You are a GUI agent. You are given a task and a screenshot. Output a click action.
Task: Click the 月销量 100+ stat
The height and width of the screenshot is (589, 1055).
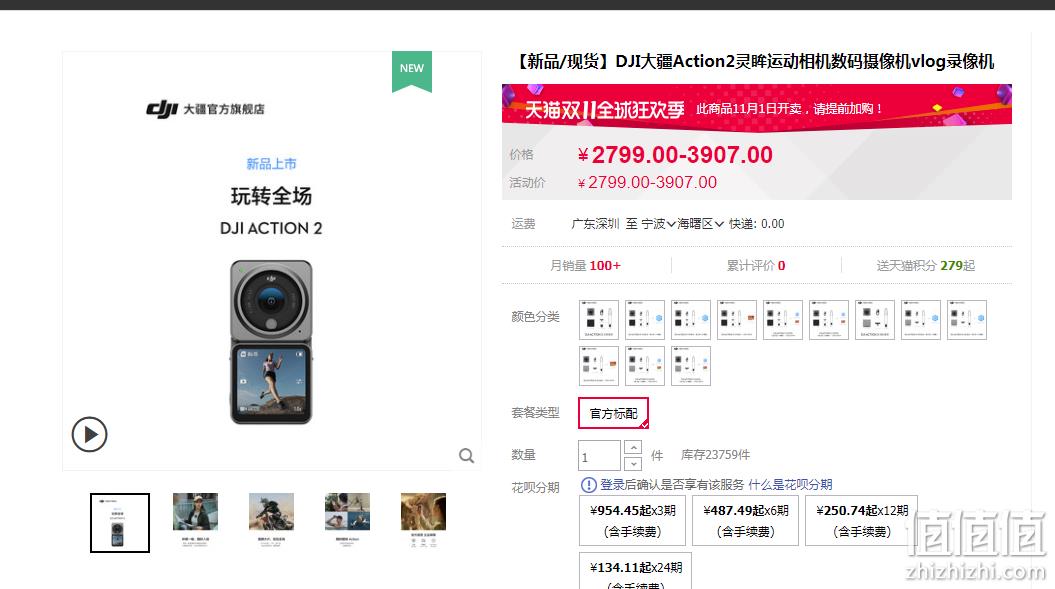[x=585, y=266]
